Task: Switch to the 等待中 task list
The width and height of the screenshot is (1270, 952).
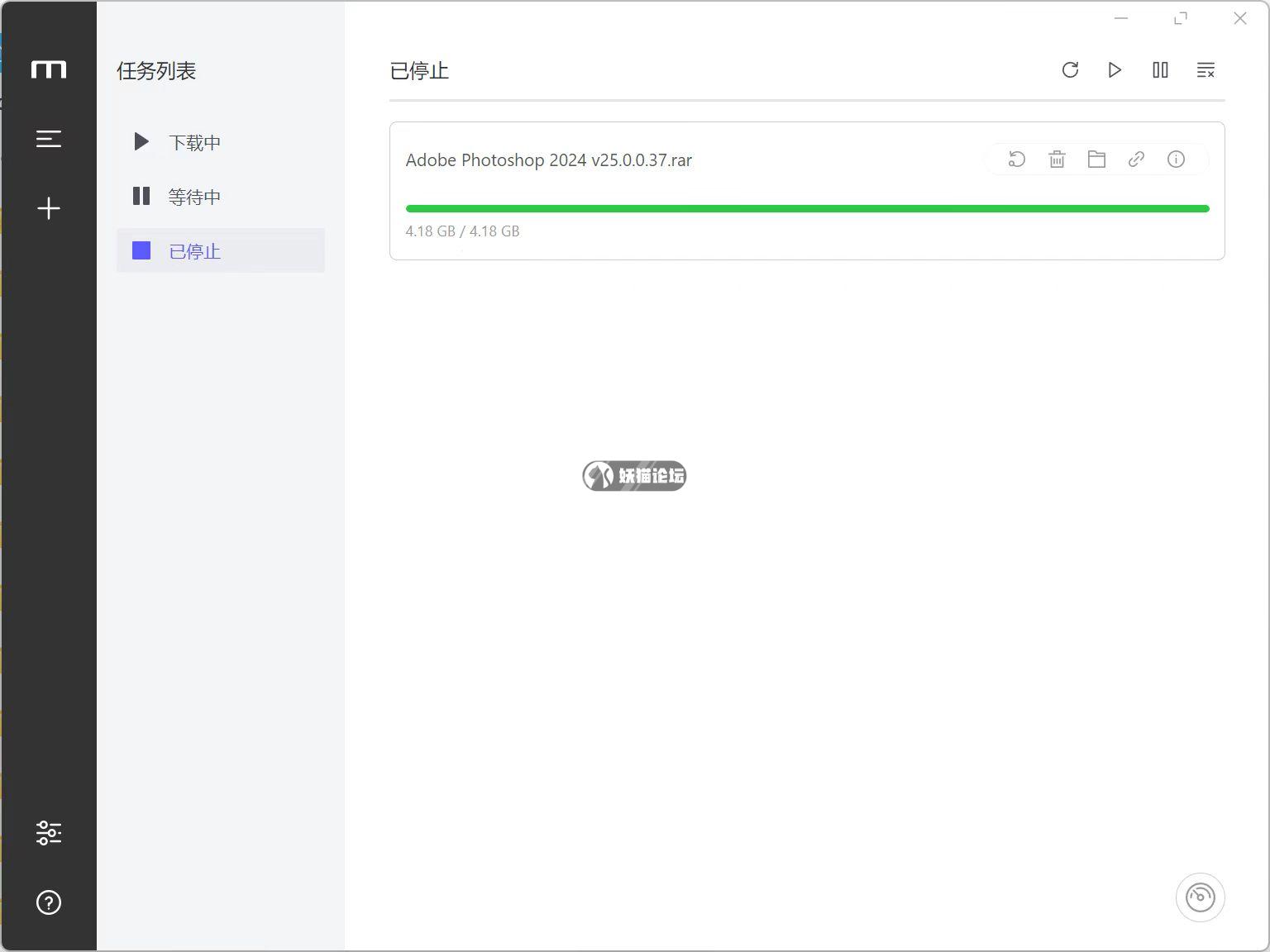Action: 221,197
